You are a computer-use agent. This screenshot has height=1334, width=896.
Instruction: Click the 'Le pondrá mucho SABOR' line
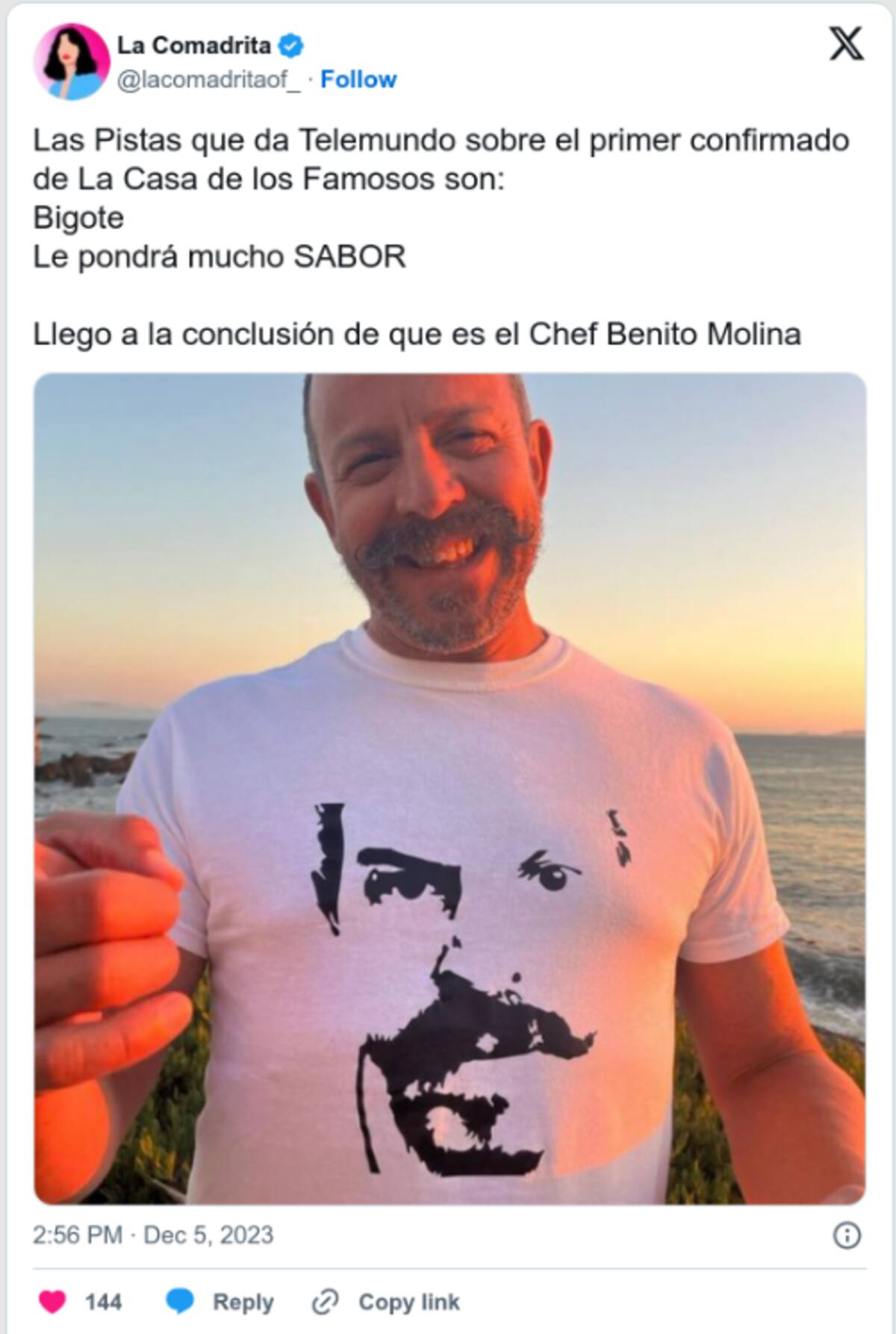pyautogui.click(x=220, y=257)
